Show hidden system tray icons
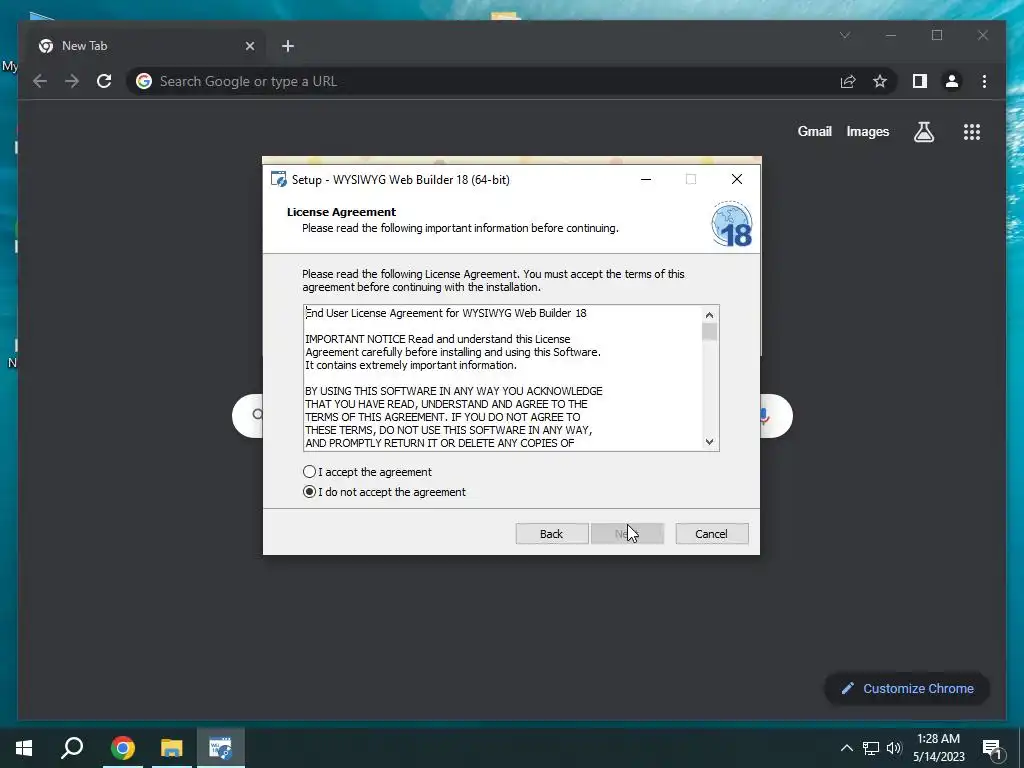 pos(846,748)
